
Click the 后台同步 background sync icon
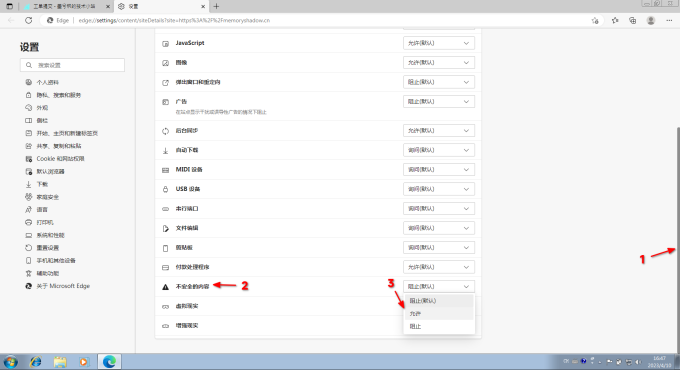pos(165,131)
